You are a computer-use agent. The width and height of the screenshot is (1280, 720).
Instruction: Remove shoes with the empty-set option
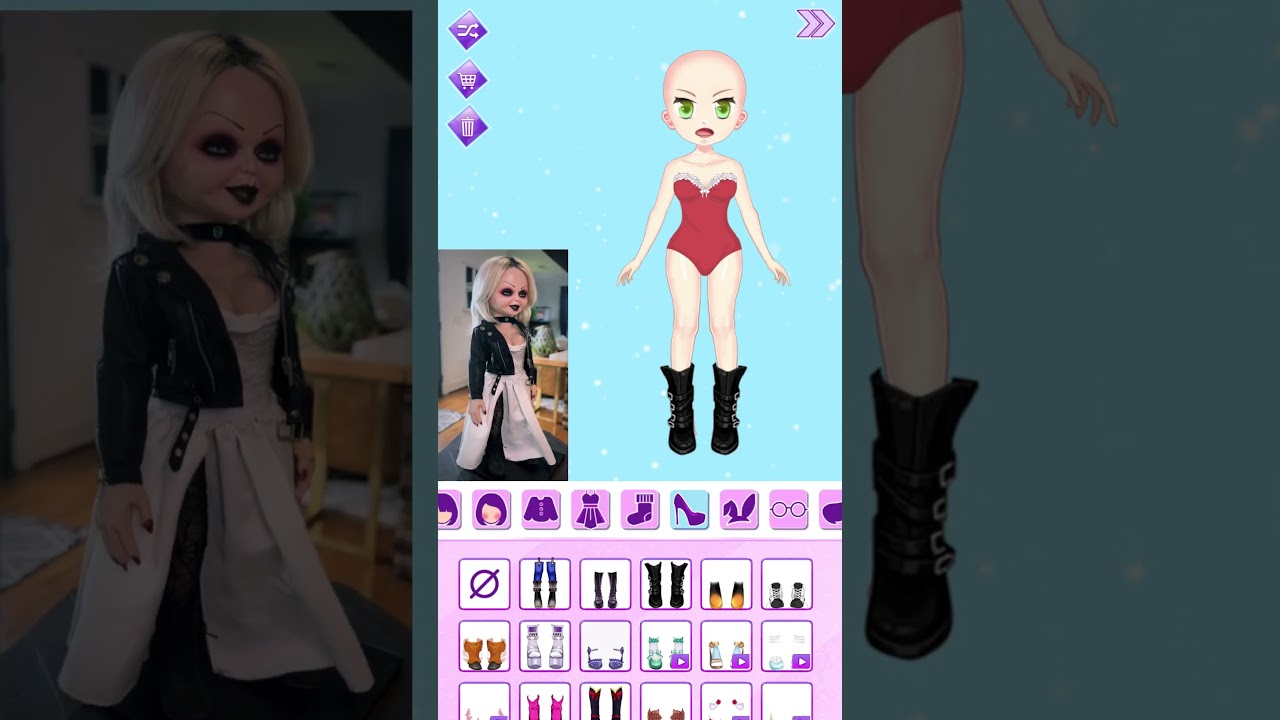pos(484,584)
